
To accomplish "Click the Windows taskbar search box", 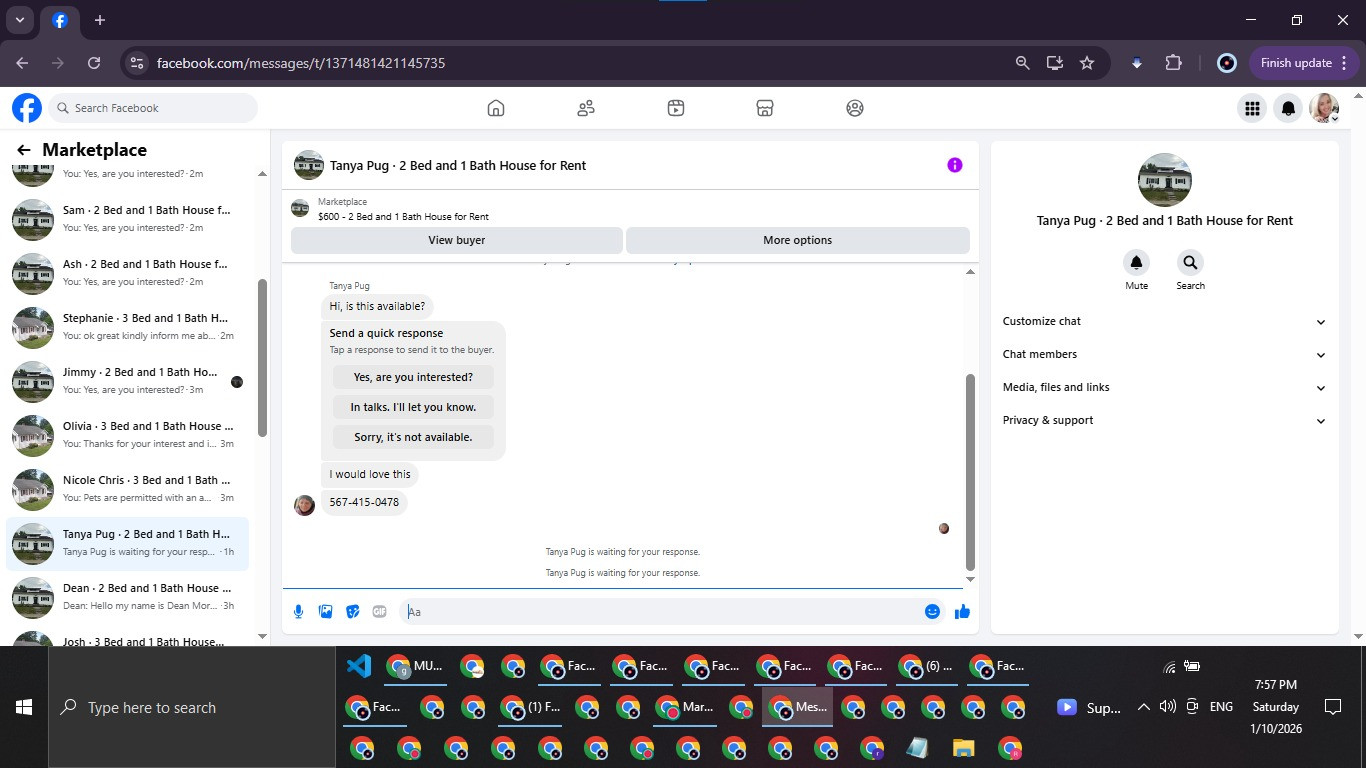I will pyautogui.click(x=192, y=707).
